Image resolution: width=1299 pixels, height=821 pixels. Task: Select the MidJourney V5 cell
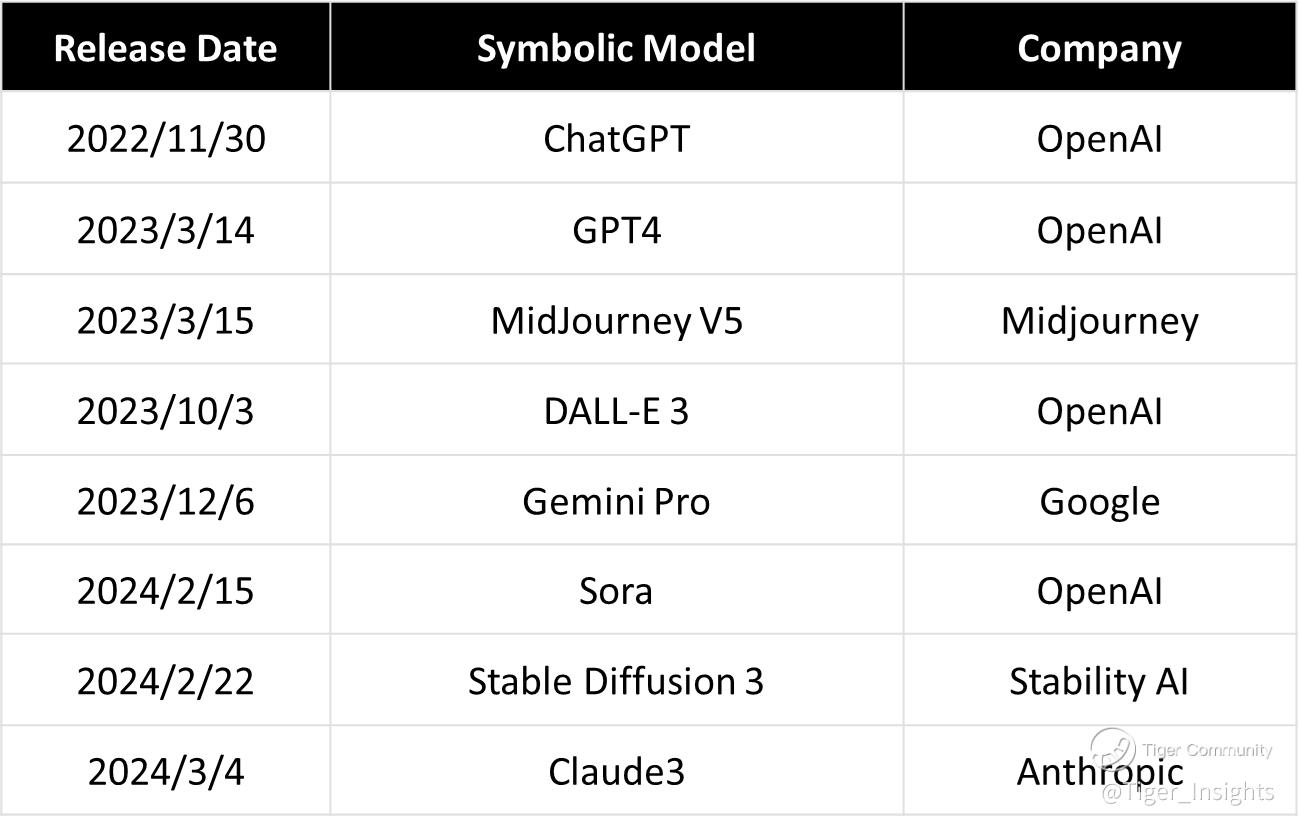click(616, 321)
